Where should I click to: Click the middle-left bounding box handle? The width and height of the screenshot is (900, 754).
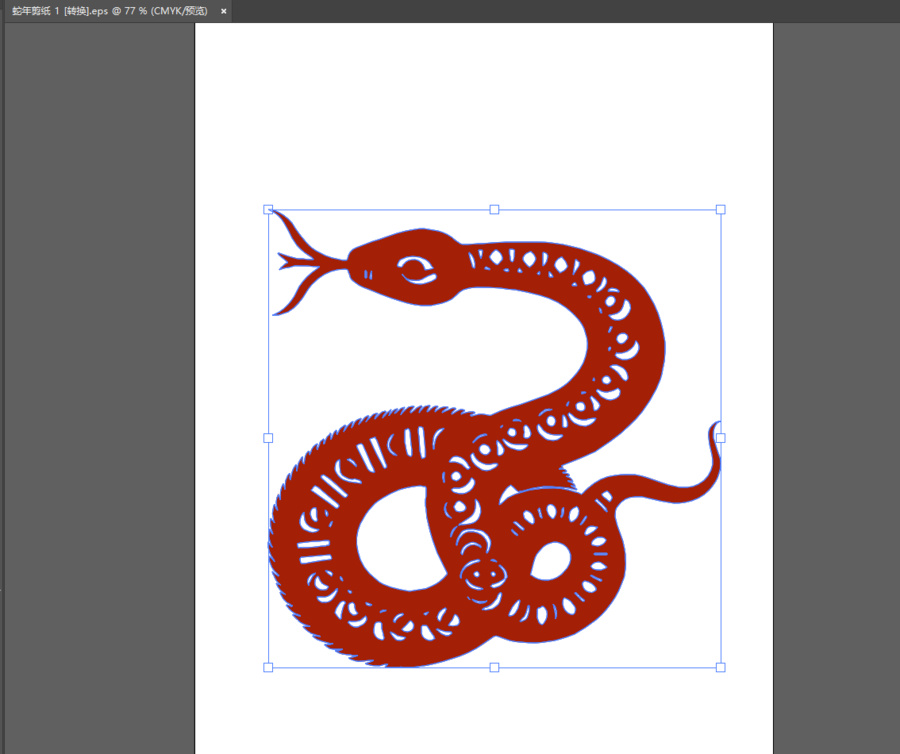[x=268, y=438]
